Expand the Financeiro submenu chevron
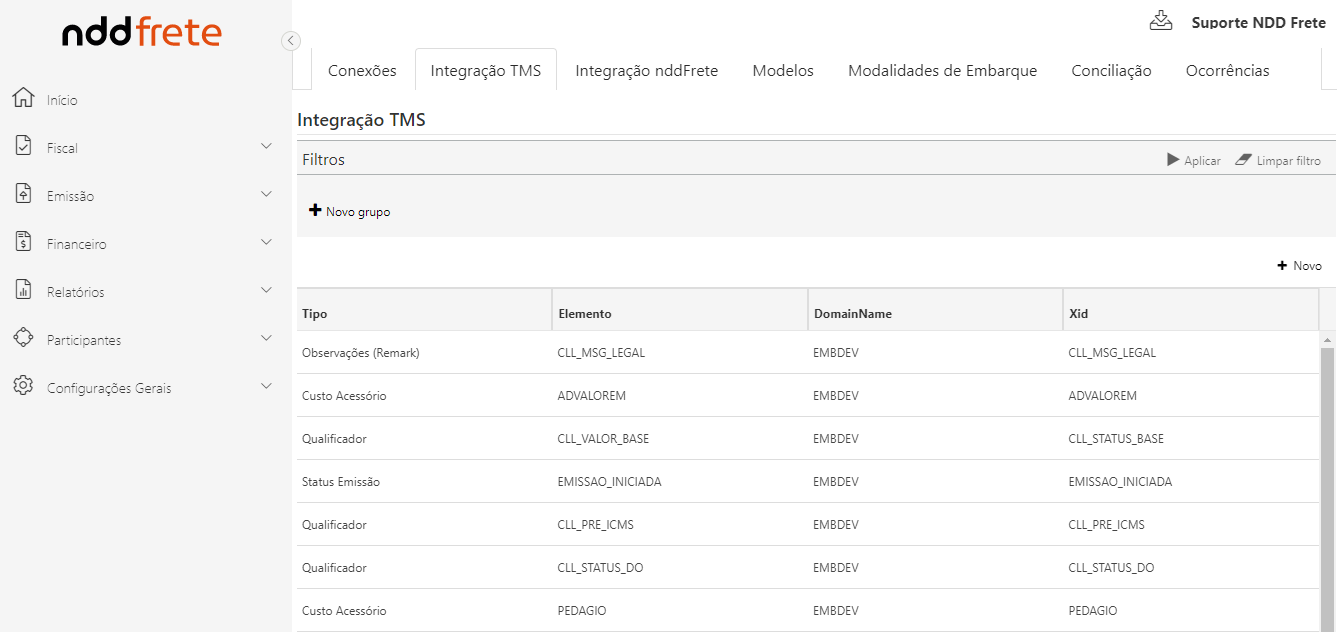The image size is (1337, 632). click(266, 243)
